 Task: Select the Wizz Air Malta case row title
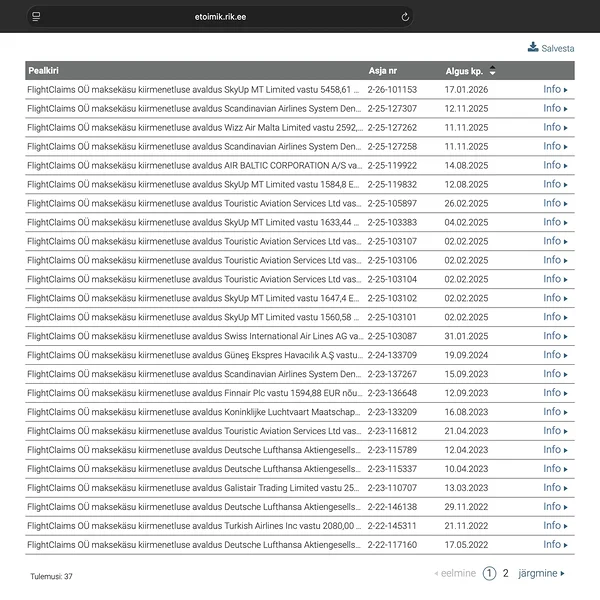(194, 128)
